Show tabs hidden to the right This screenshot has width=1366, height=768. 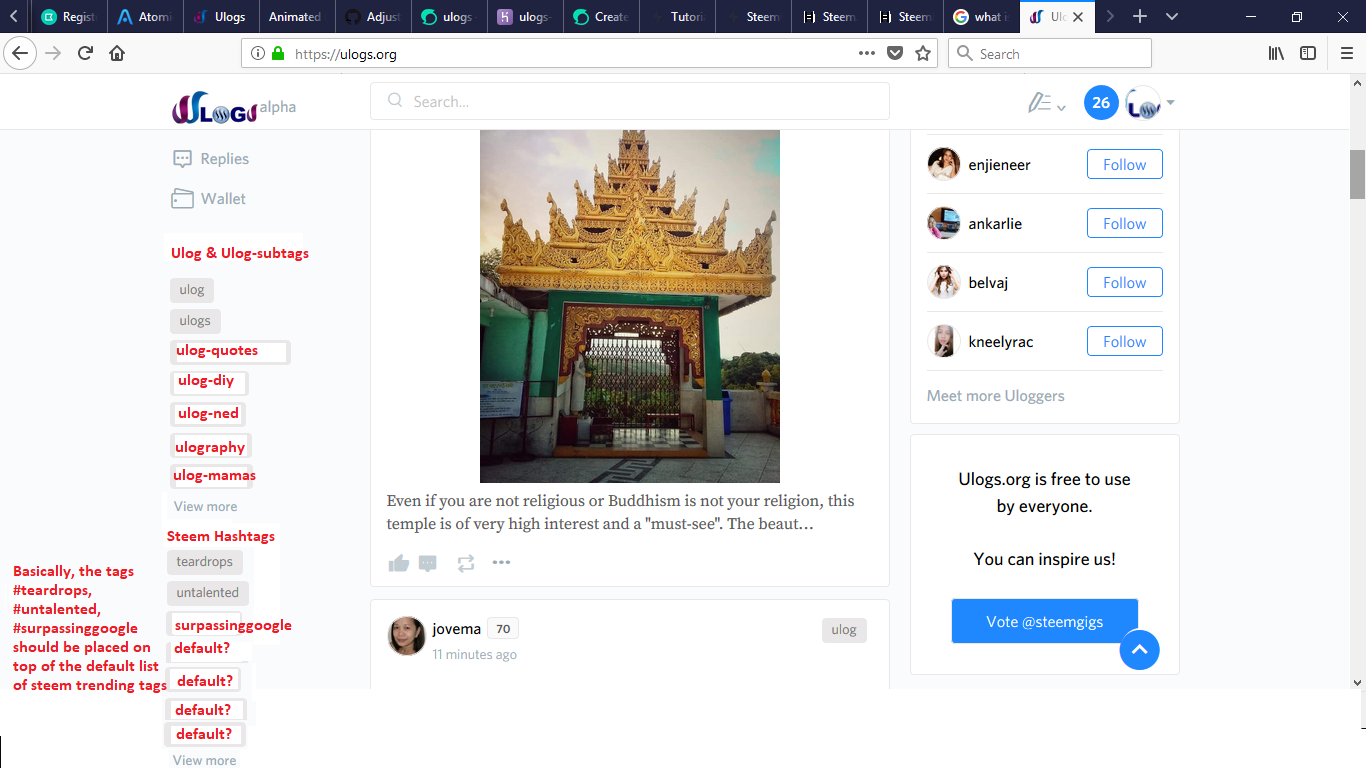(1110, 16)
